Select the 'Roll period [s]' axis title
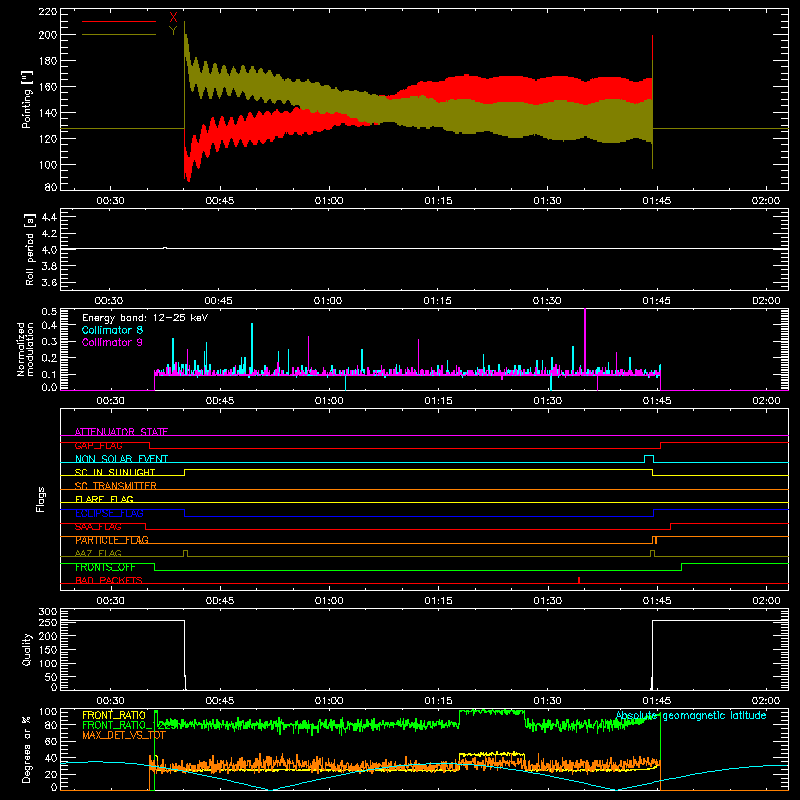This screenshot has height=800, width=800. [x=30, y=250]
